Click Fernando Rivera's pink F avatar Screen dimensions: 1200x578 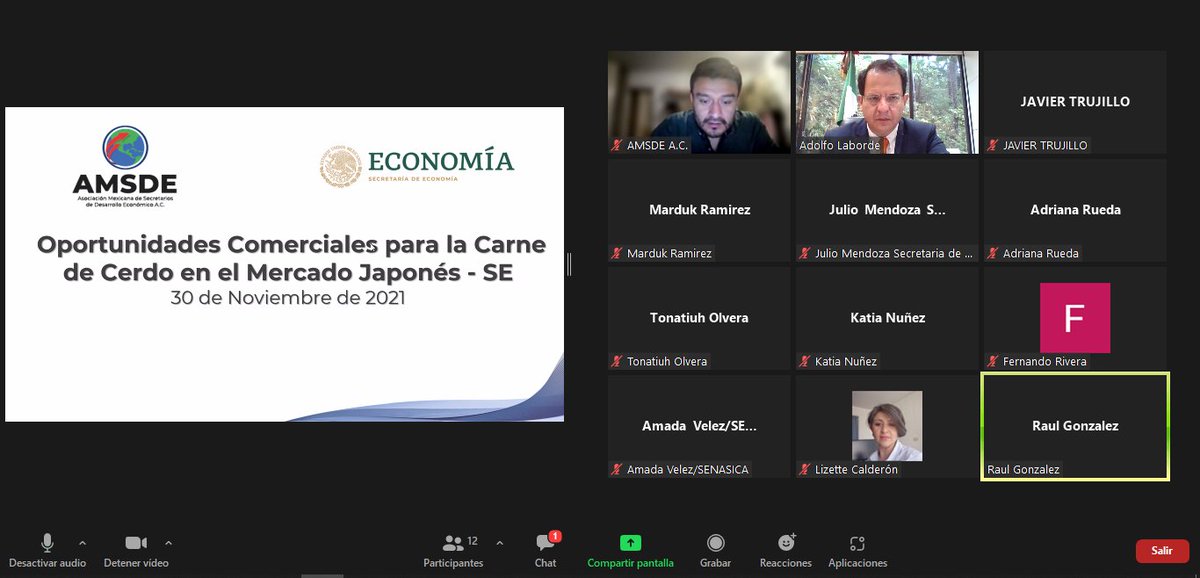click(1075, 318)
